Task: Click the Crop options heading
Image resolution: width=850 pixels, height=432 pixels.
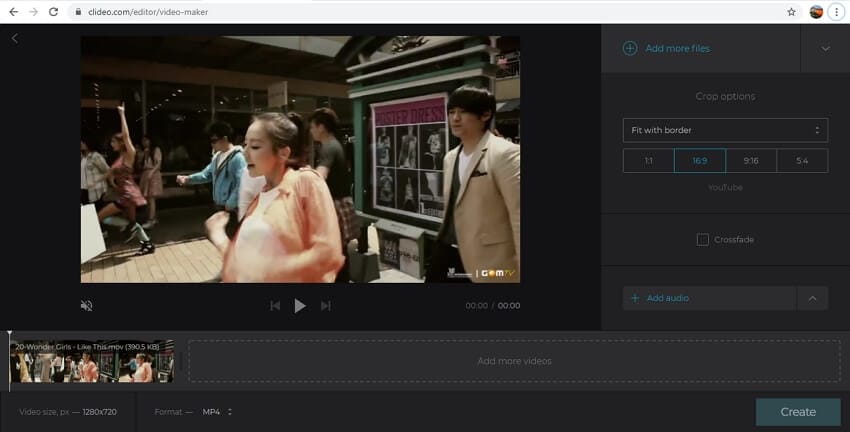Action: (725, 96)
